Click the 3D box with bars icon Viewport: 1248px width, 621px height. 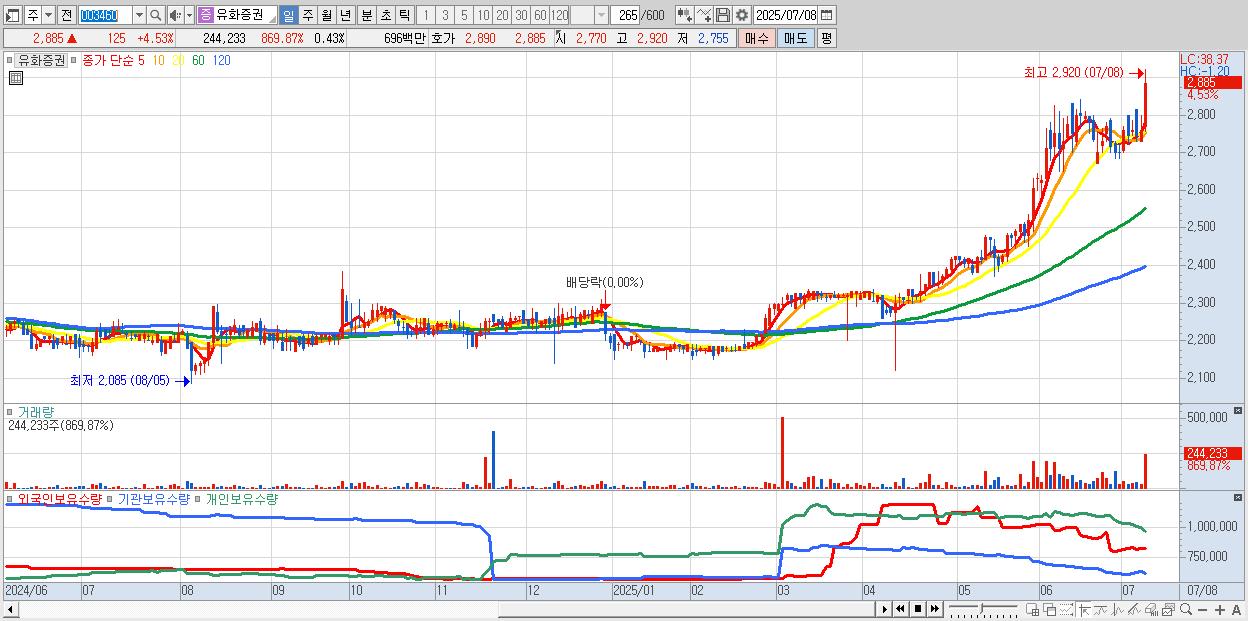[1151, 610]
